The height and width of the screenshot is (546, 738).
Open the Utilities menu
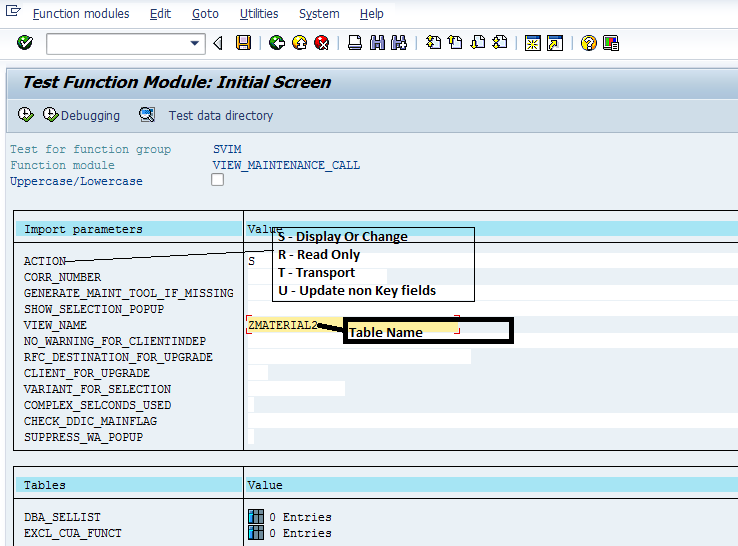point(259,14)
